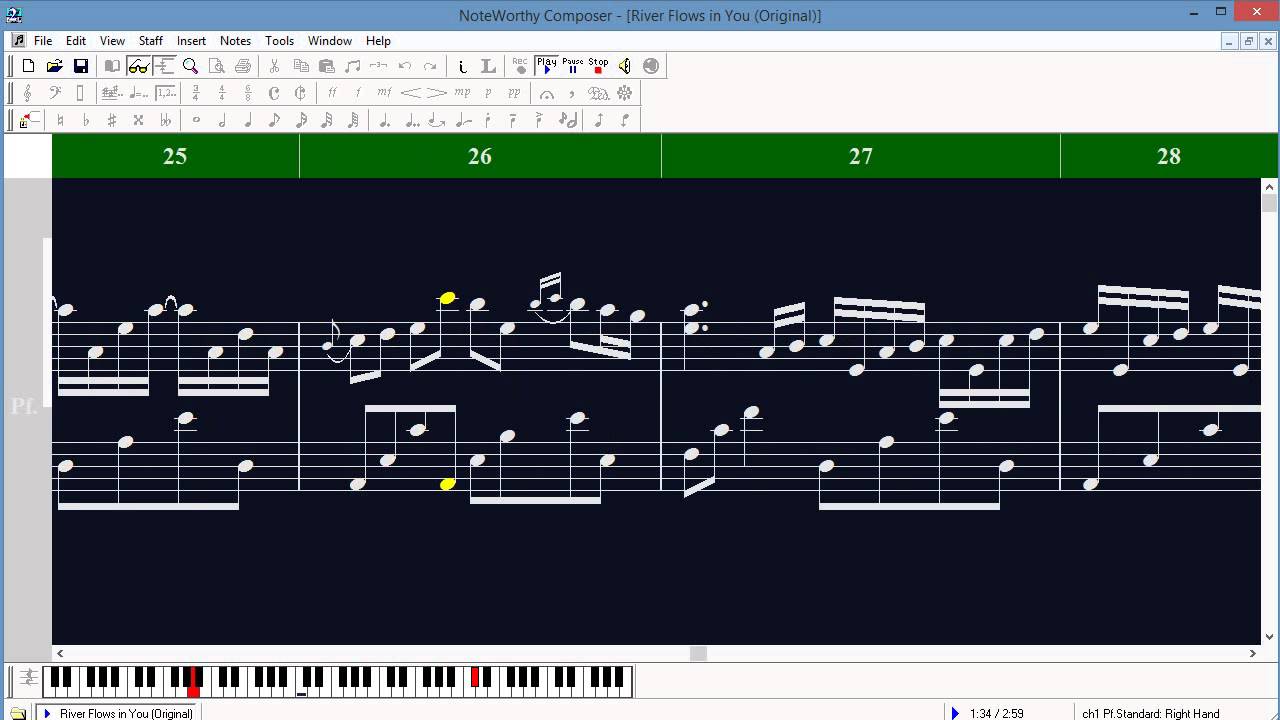Insert a bass clef
This screenshot has width=1280, height=720.
coord(55,93)
